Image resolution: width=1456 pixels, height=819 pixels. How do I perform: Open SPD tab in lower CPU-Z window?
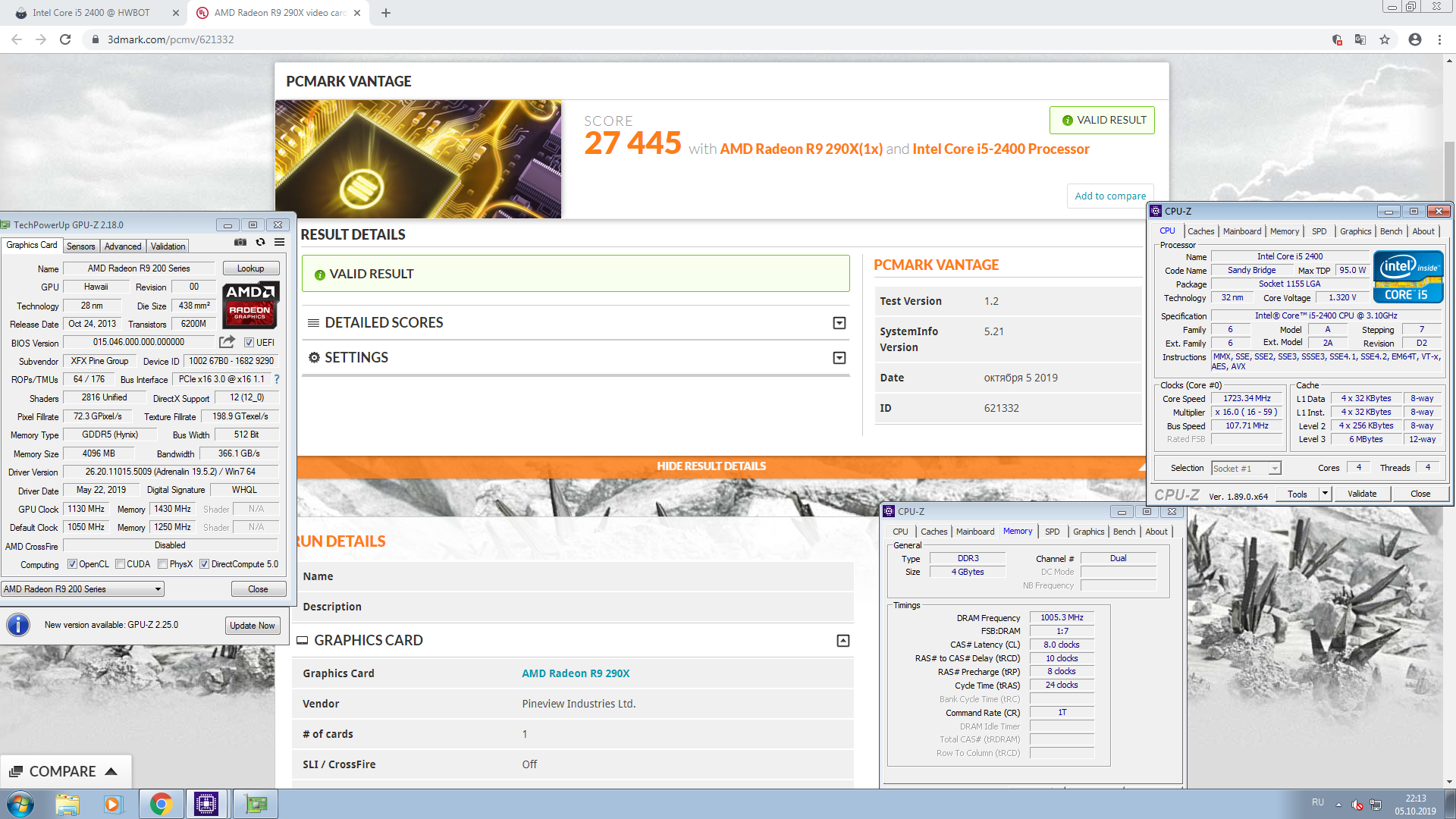[1052, 532]
